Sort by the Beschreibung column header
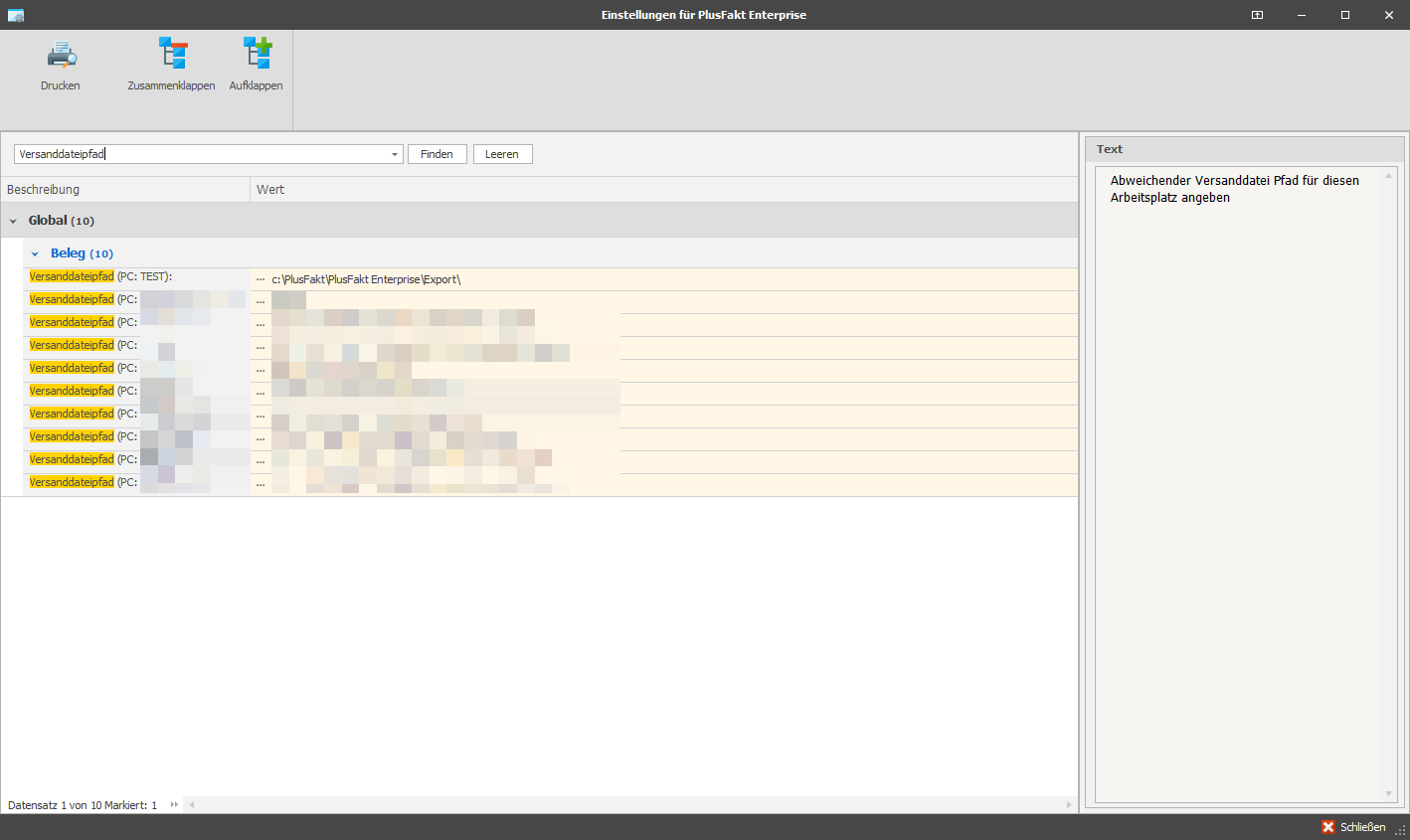This screenshot has height=840, width=1410. [x=125, y=189]
